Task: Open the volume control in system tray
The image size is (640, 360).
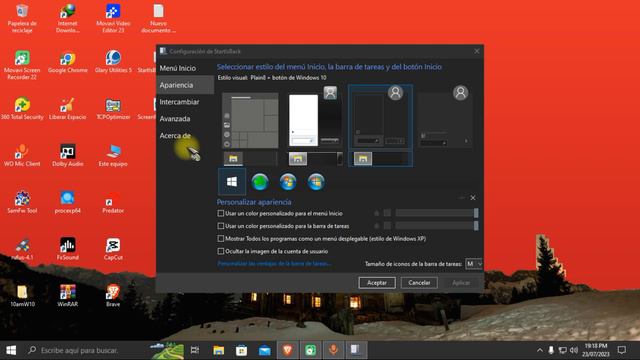Action: [574, 350]
